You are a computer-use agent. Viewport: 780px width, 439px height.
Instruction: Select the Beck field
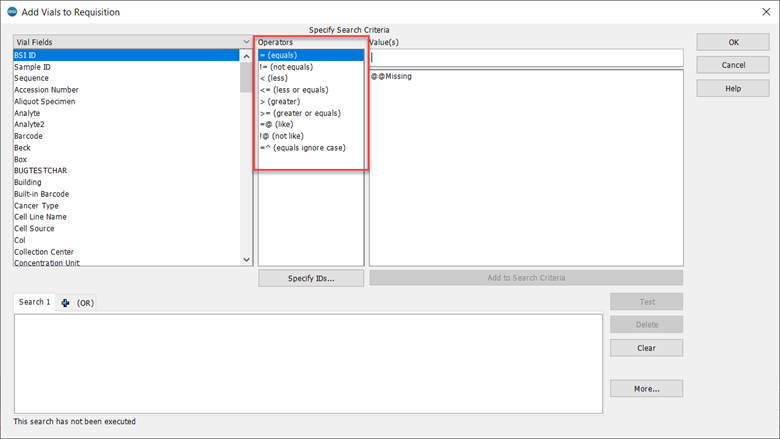(x=126, y=148)
